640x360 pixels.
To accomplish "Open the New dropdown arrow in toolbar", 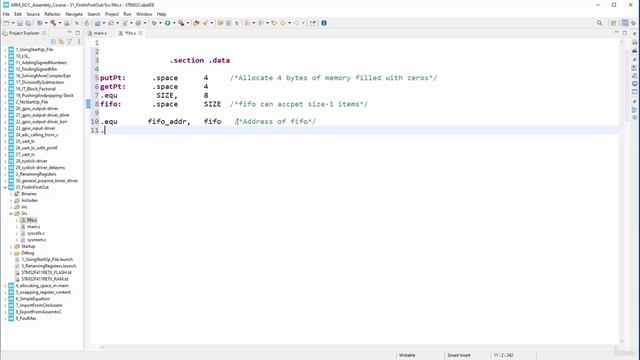I will (x=13, y=23).
